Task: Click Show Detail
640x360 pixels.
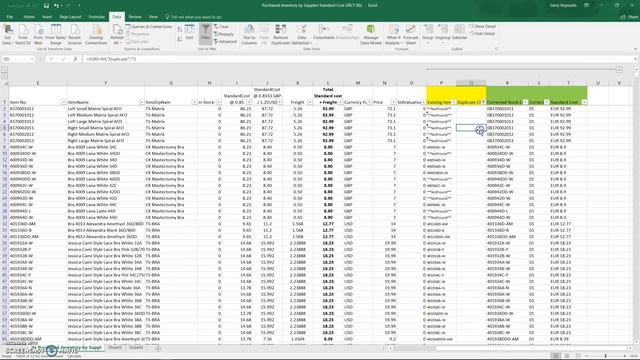Action: pyautogui.click(x=482, y=27)
